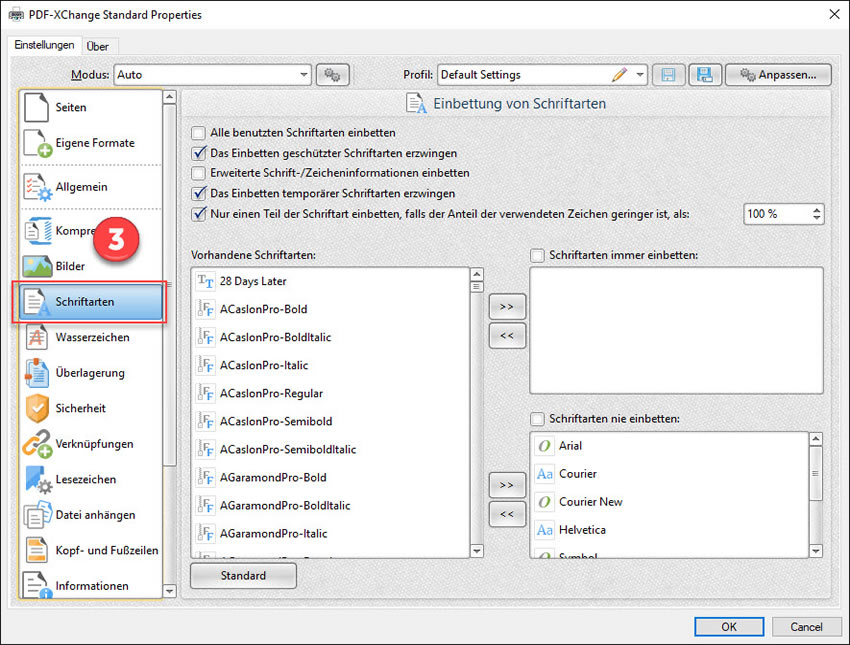Select the ACaslonPro-Bold font
The image size is (850, 645).
pos(330,309)
